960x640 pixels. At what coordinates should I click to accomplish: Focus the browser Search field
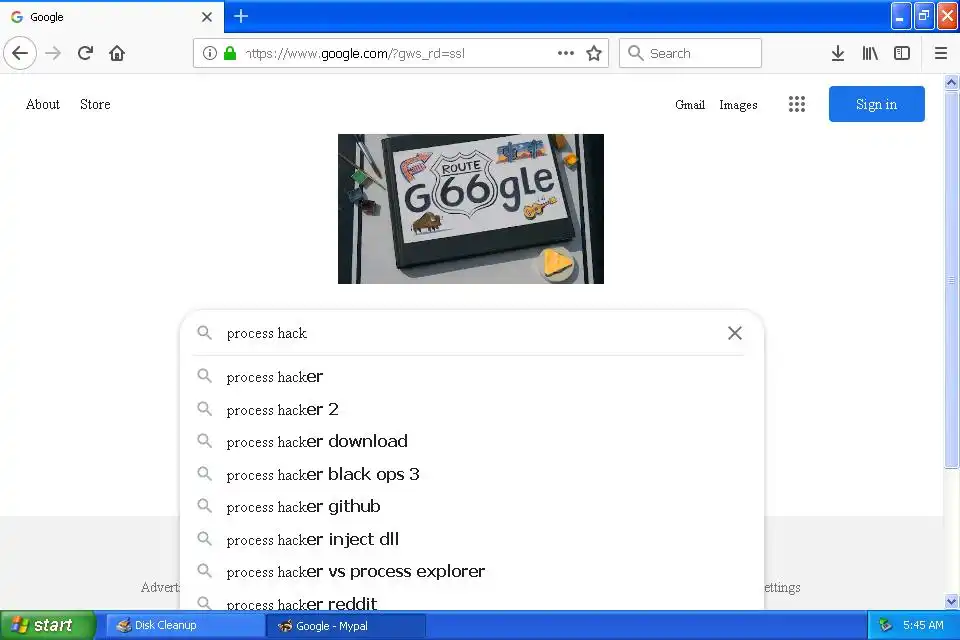(x=691, y=53)
